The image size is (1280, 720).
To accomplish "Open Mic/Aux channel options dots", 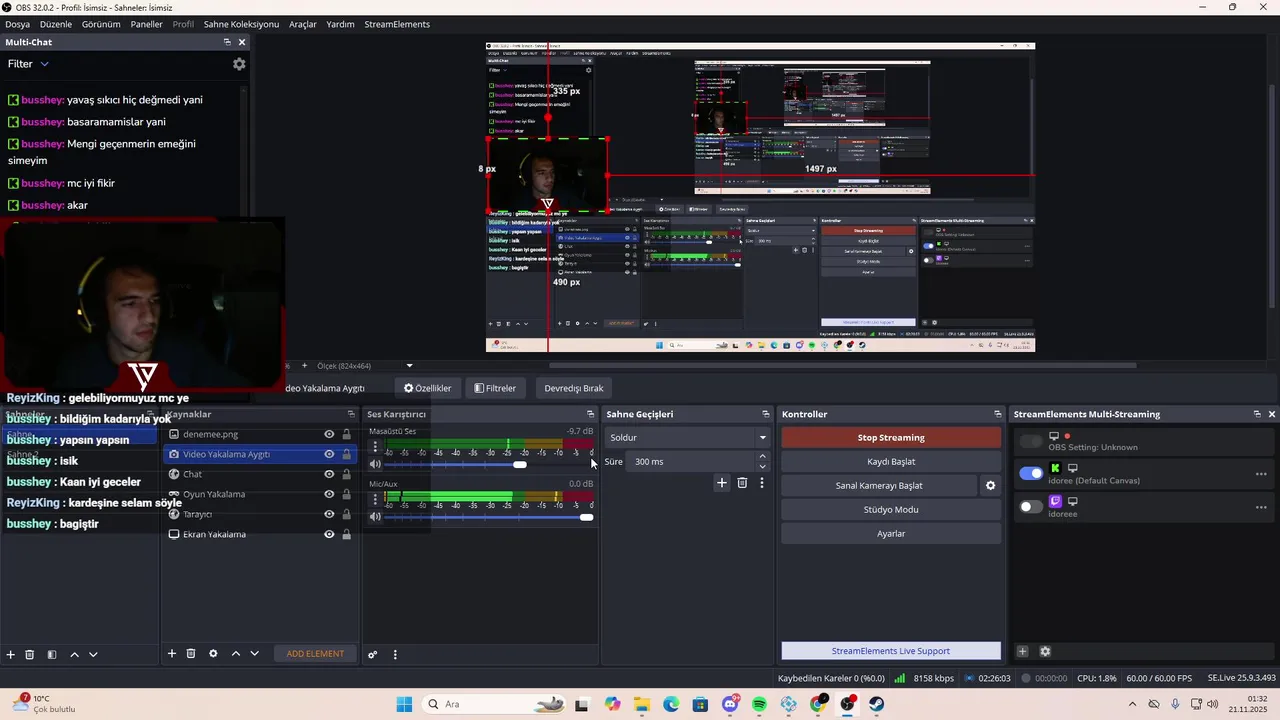I will (375, 499).
